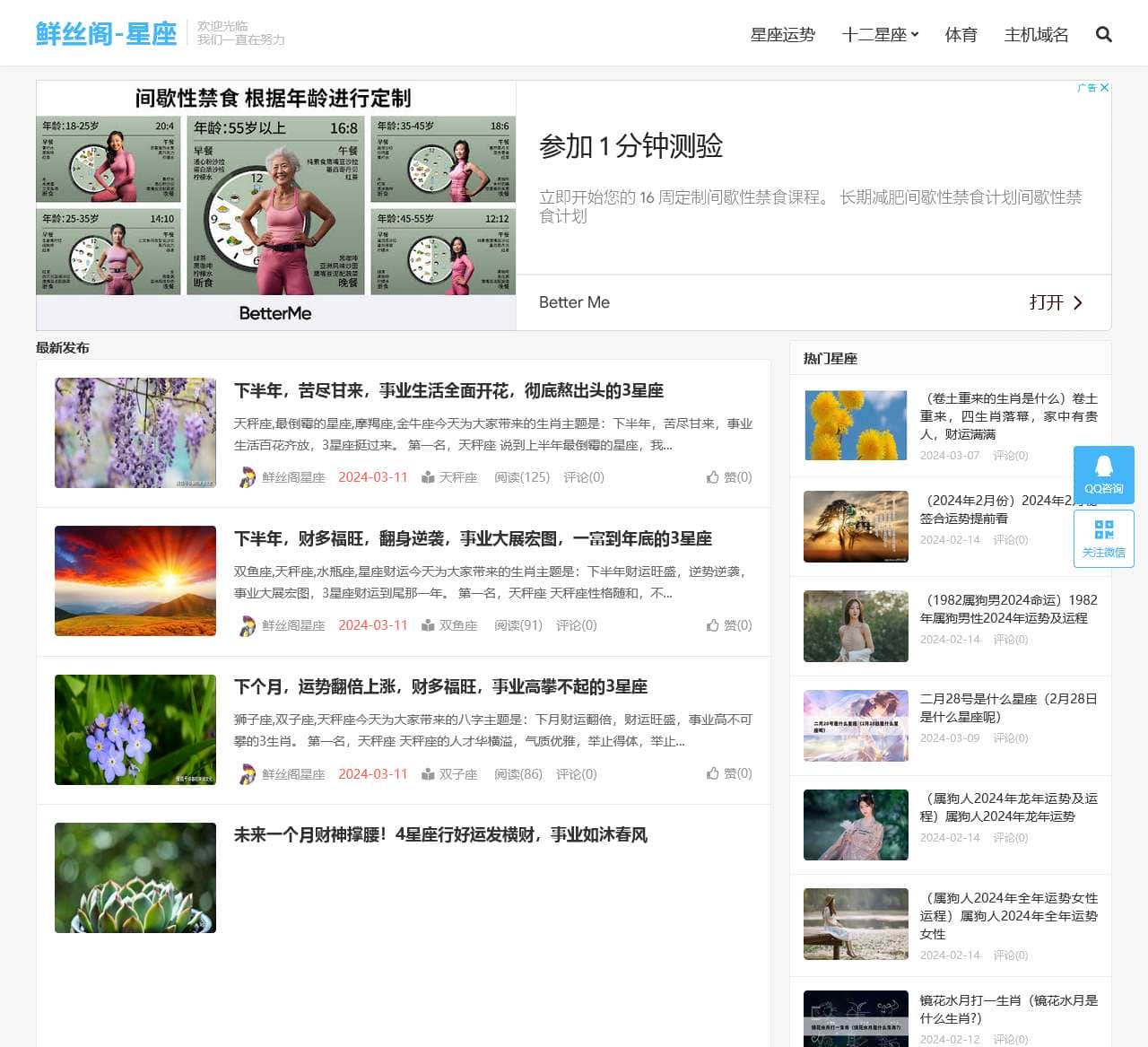Open article 下个月，运势翻倍上涨 title
This screenshot has width=1148, height=1047.
[441, 686]
